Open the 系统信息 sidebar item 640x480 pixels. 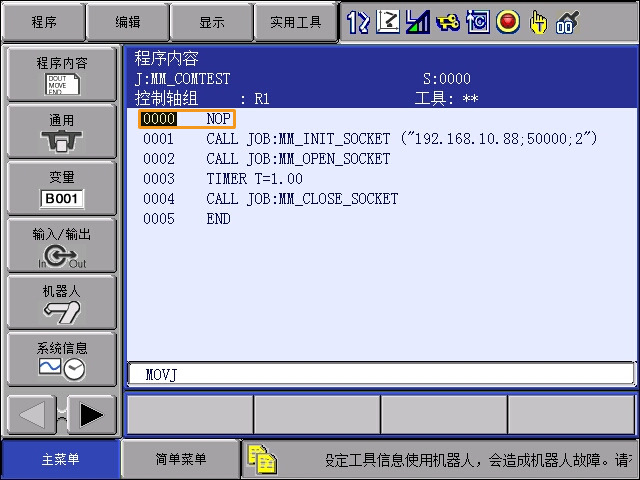point(62,360)
